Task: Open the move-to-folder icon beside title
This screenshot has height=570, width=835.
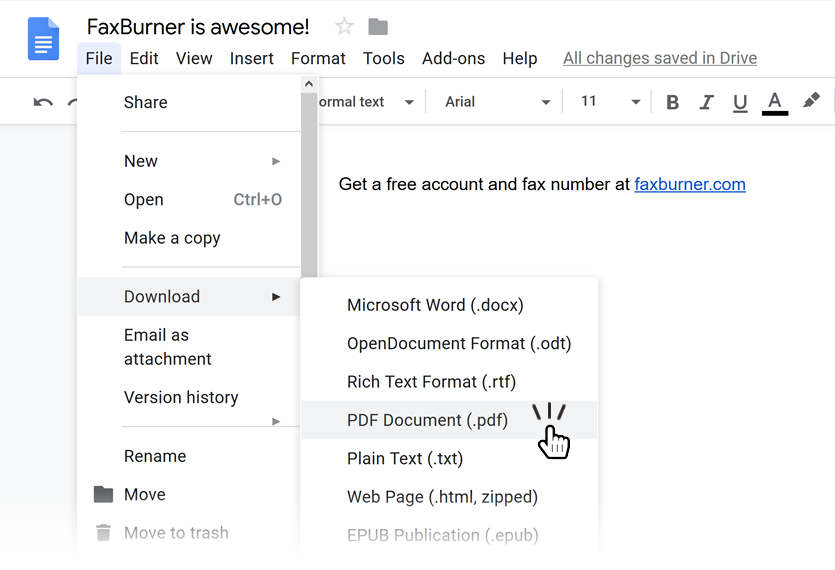Action: tap(378, 27)
